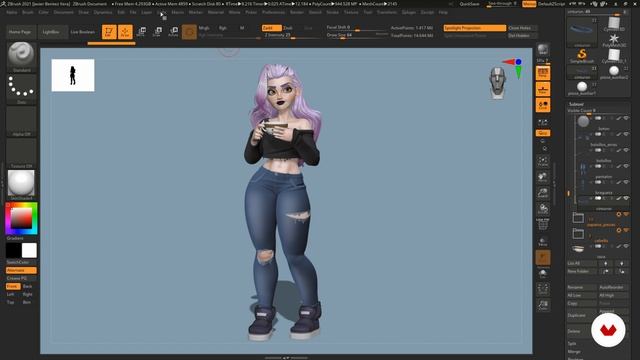Open the Material menu
Image resolution: width=640 pixels, height=360 pixels.
pyautogui.click(x=216, y=12)
